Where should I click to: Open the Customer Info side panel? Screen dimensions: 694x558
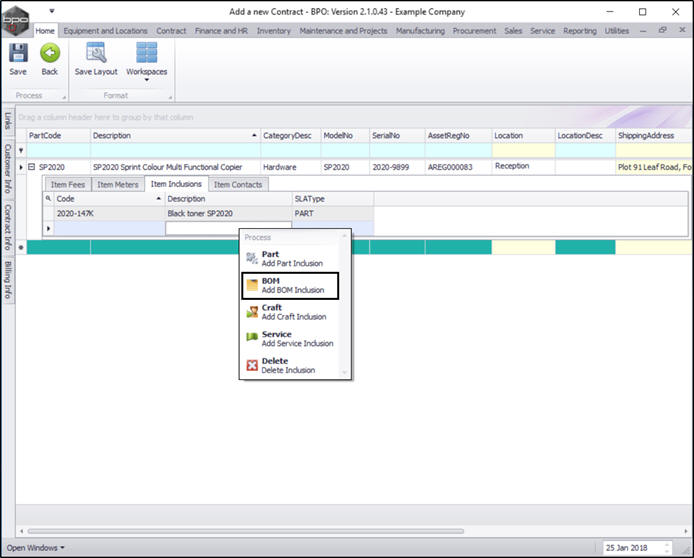click(x=8, y=168)
